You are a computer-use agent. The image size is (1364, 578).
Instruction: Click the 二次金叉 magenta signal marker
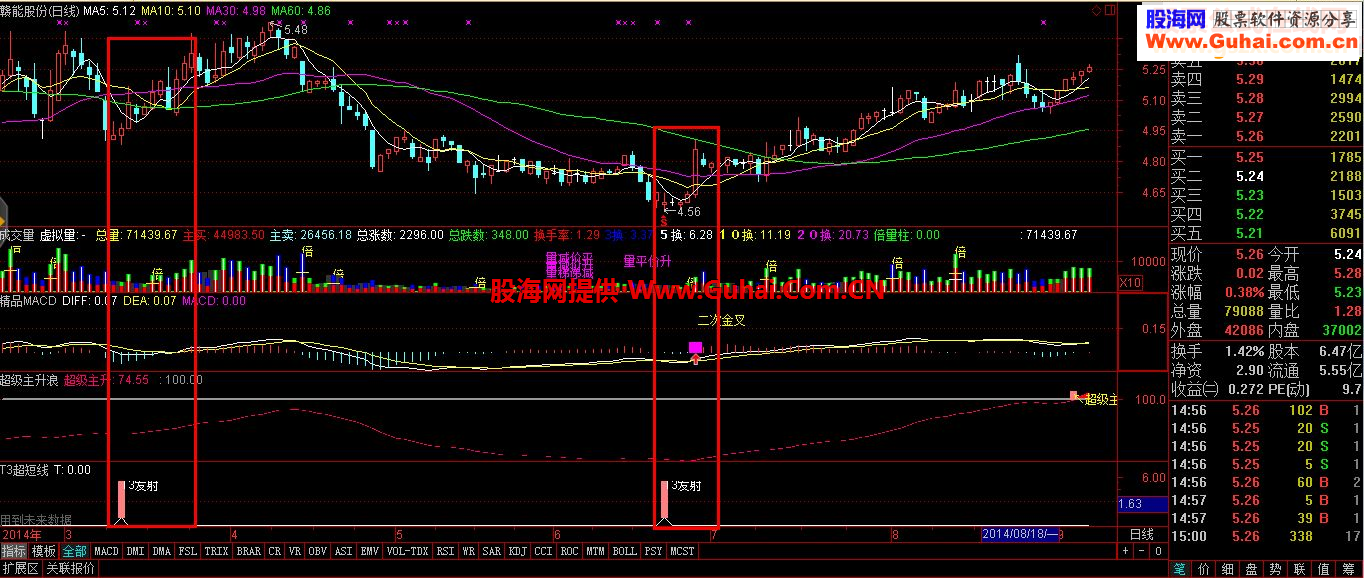(x=695, y=347)
